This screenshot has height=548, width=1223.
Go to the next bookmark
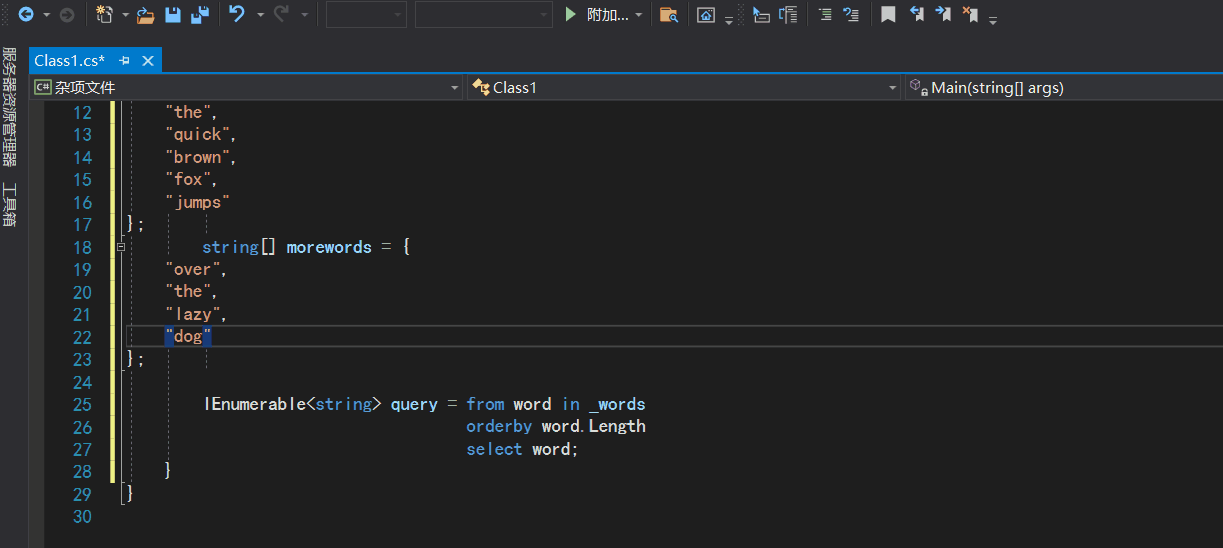point(942,14)
